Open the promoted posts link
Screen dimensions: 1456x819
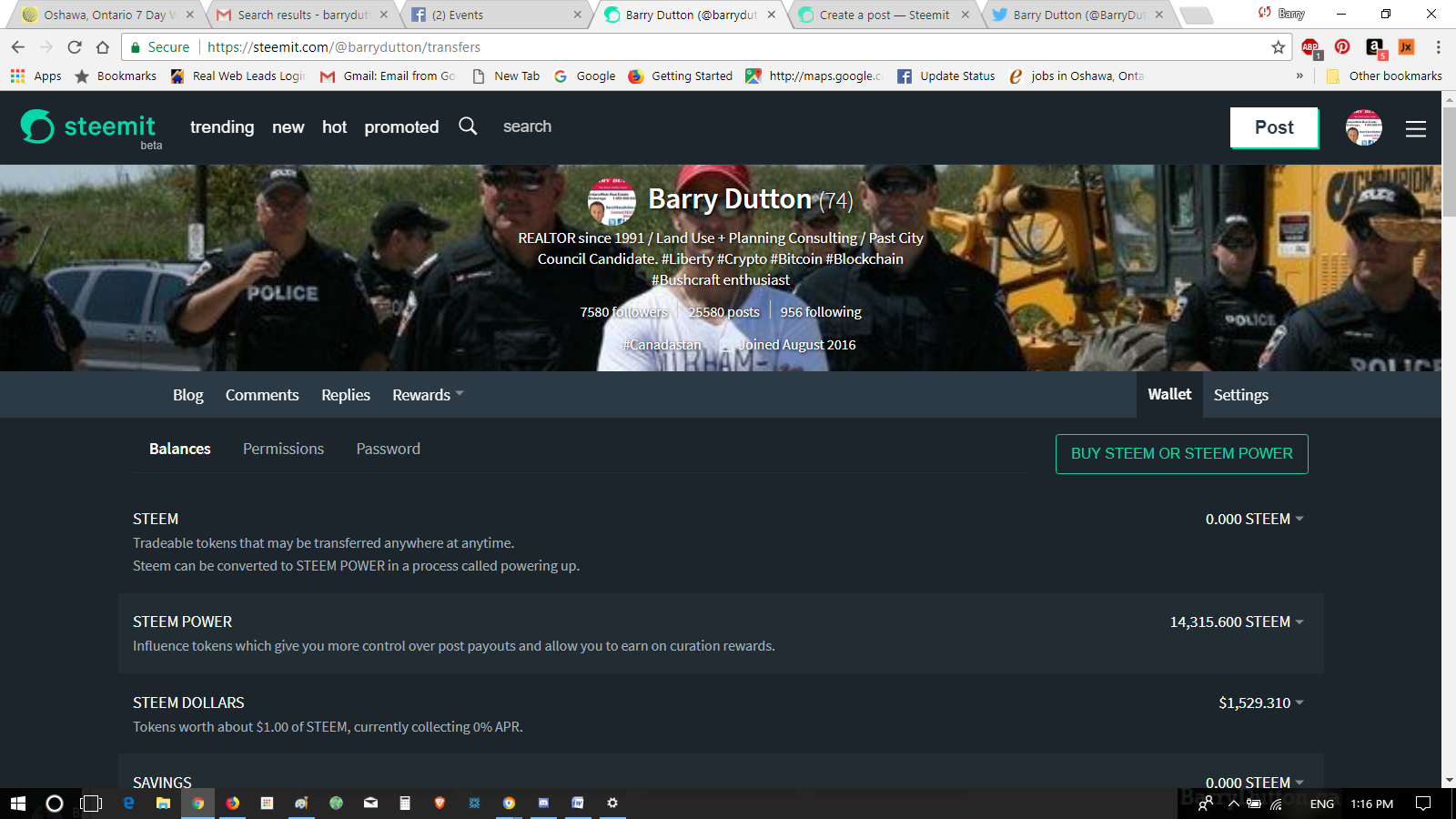pos(401,127)
